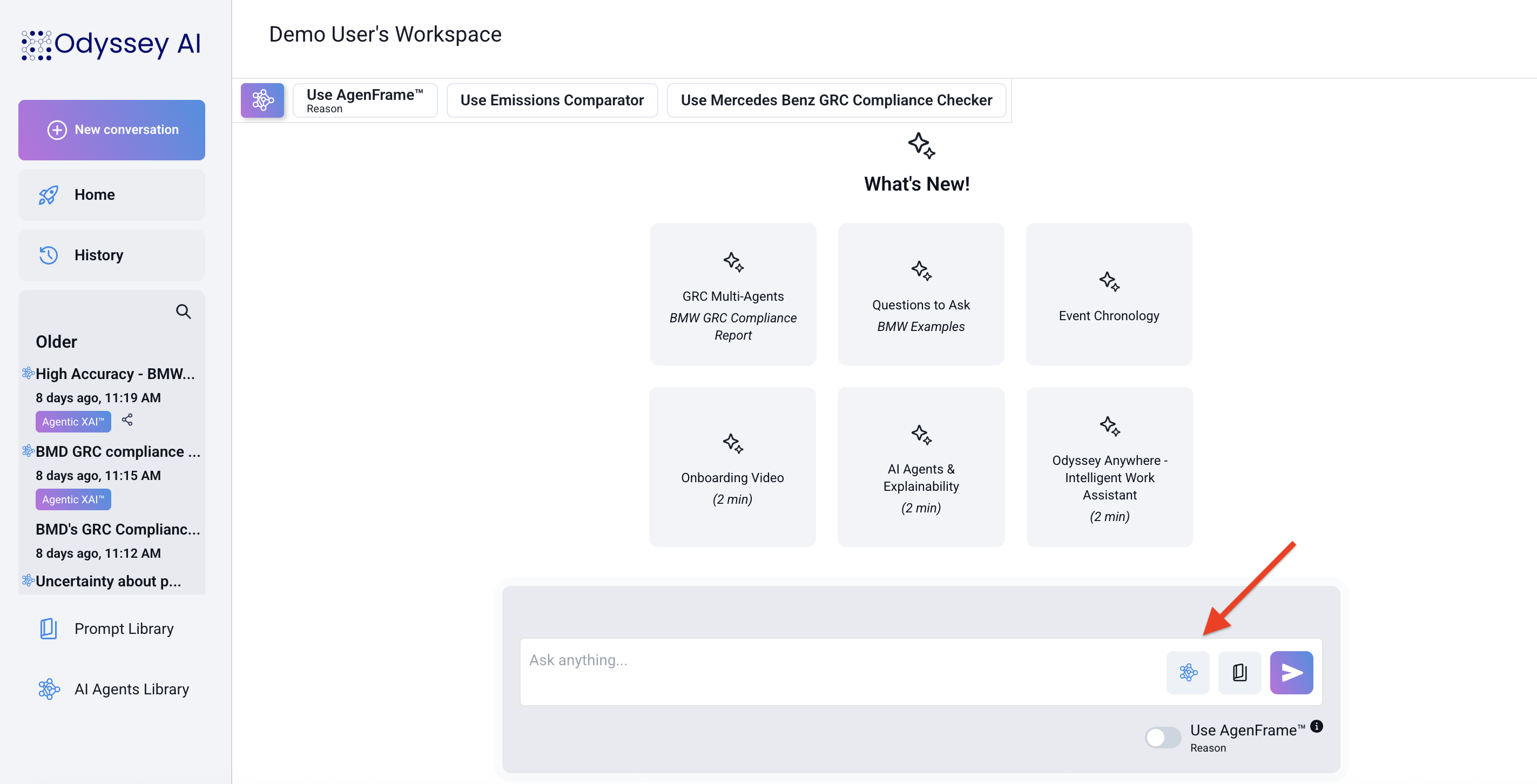Send message with the arrow button
The height and width of the screenshot is (784, 1537).
point(1291,672)
